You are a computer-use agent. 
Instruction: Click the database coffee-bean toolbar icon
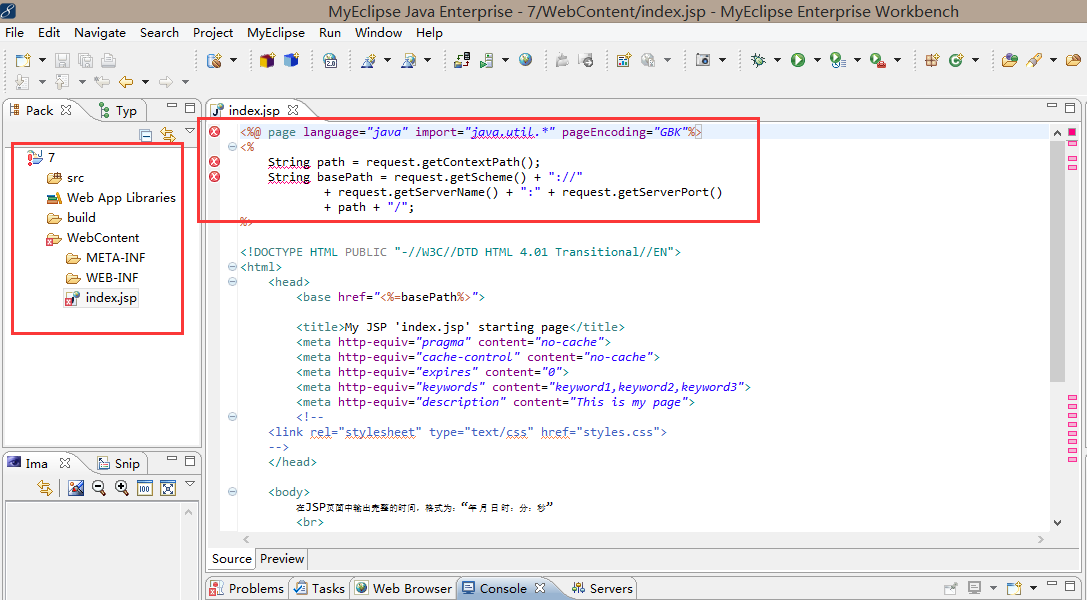click(214, 60)
